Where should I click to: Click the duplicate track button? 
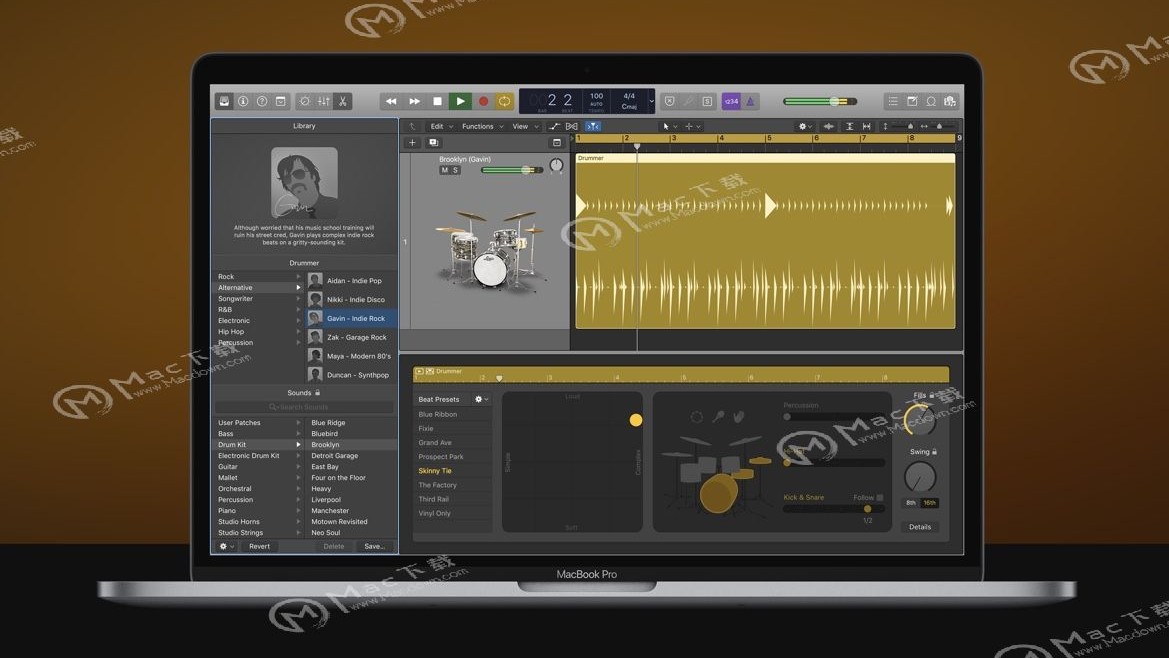click(x=434, y=142)
